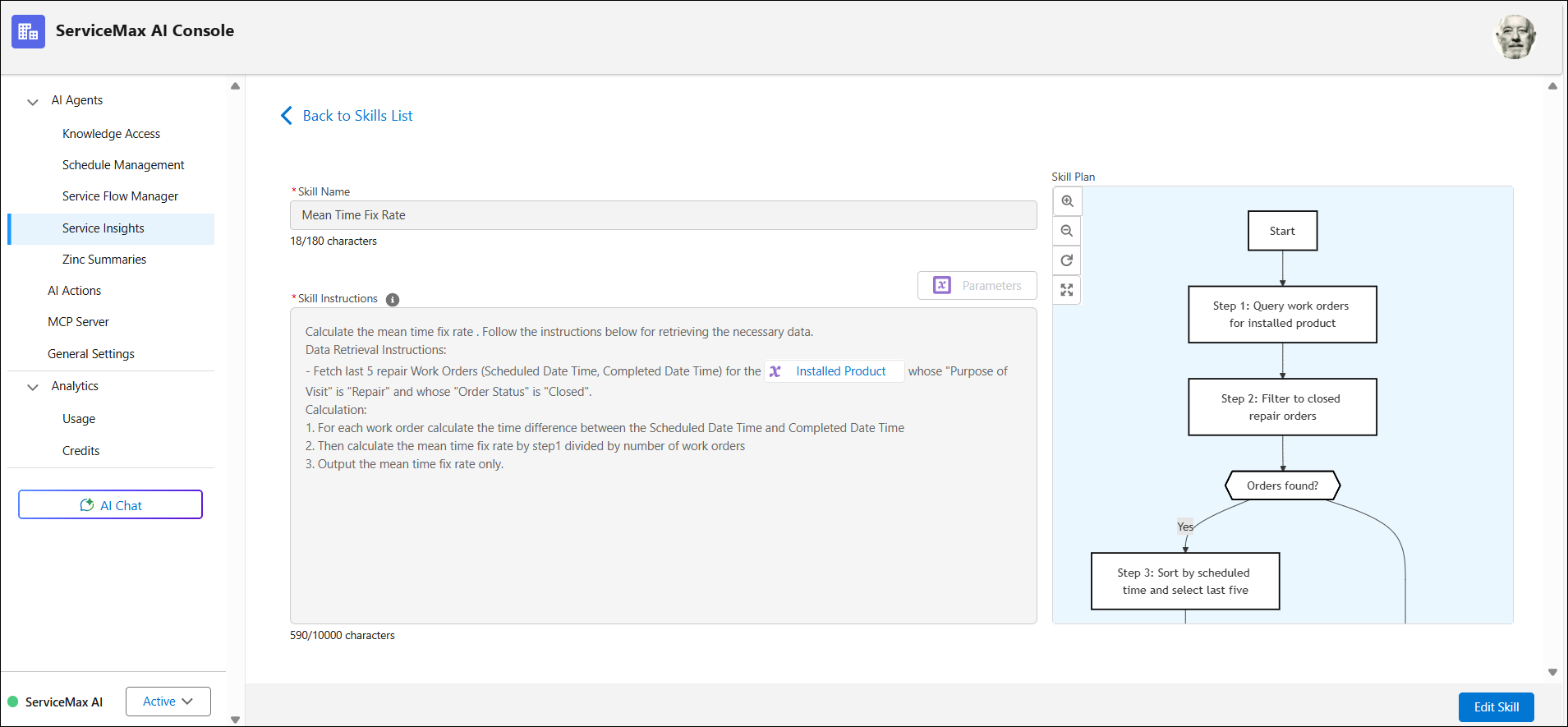Click inside the Skill Instructions text area
Image resolution: width=1568 pixels, height=727 pixels.
pos(664,466)
